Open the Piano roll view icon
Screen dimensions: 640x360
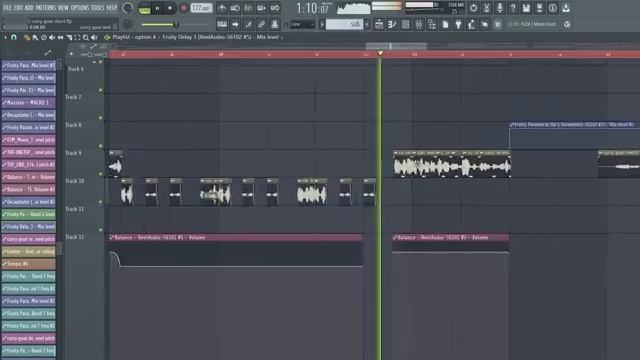coord(392,24)
